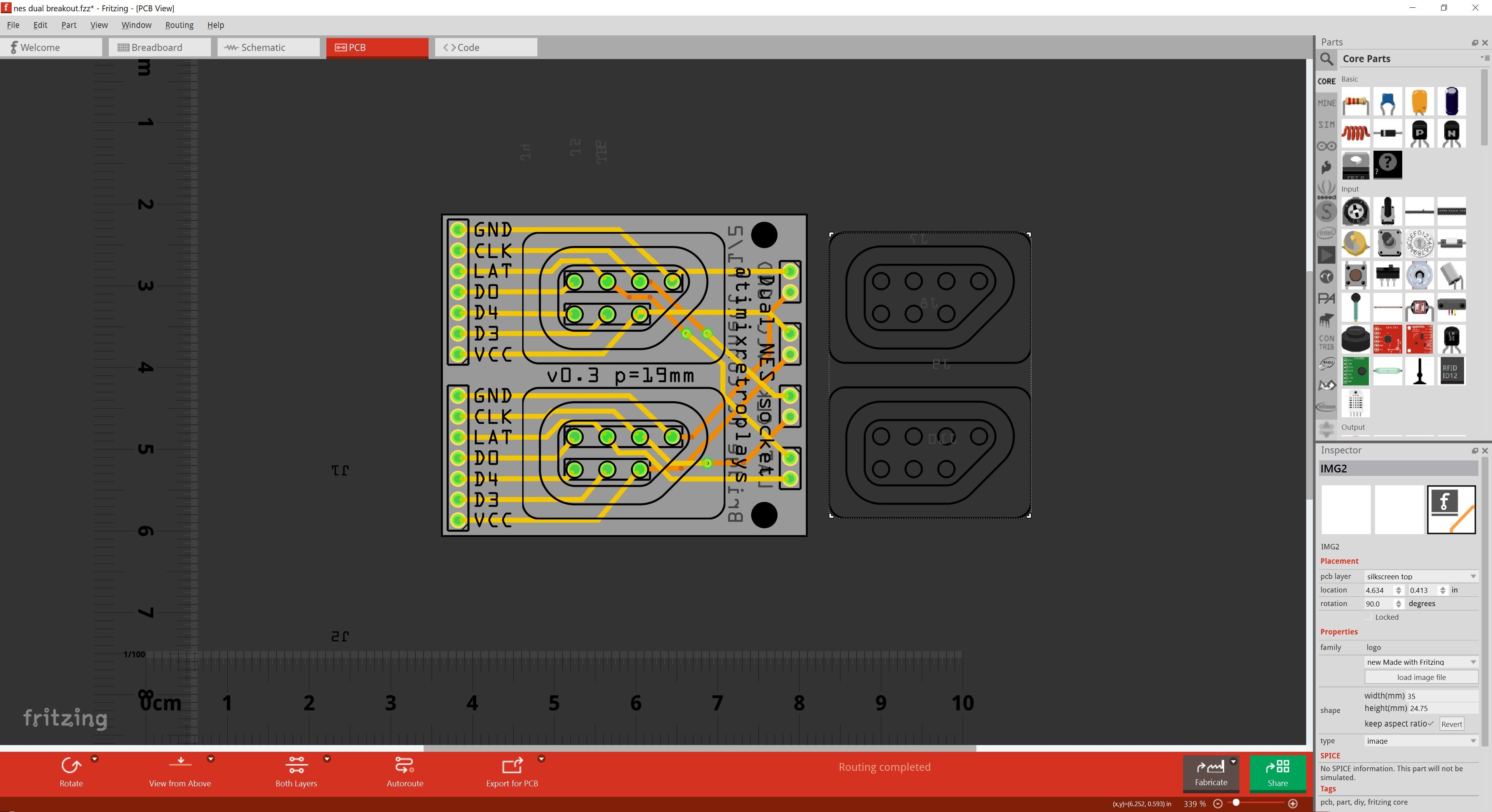Click the load image file button
Viewport: 1492px width, 812px height.
coord(1421,677)
